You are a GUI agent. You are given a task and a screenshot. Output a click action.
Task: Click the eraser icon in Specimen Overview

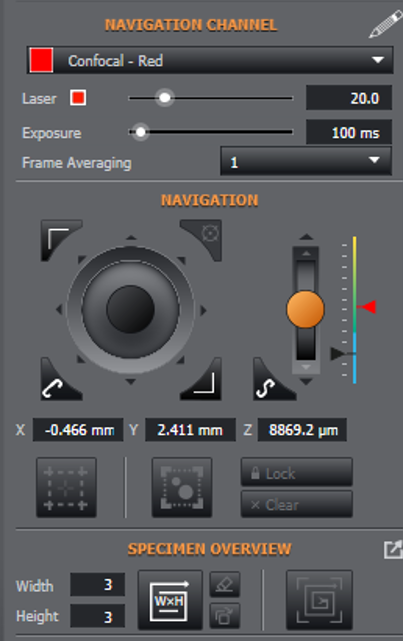[x=225, y=584]
